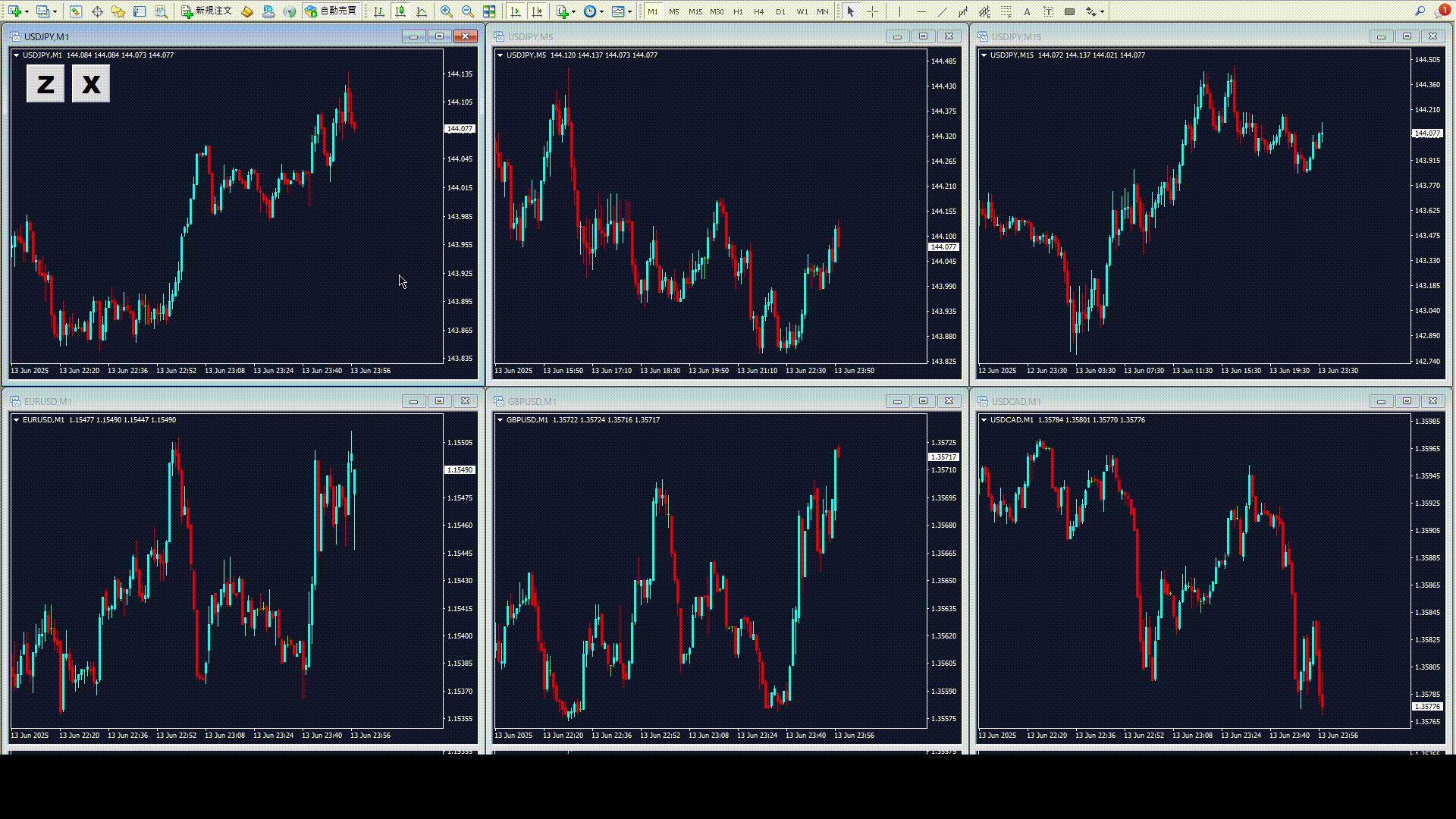Select the horizontal line tool
1456x819 pixels.
921,11
